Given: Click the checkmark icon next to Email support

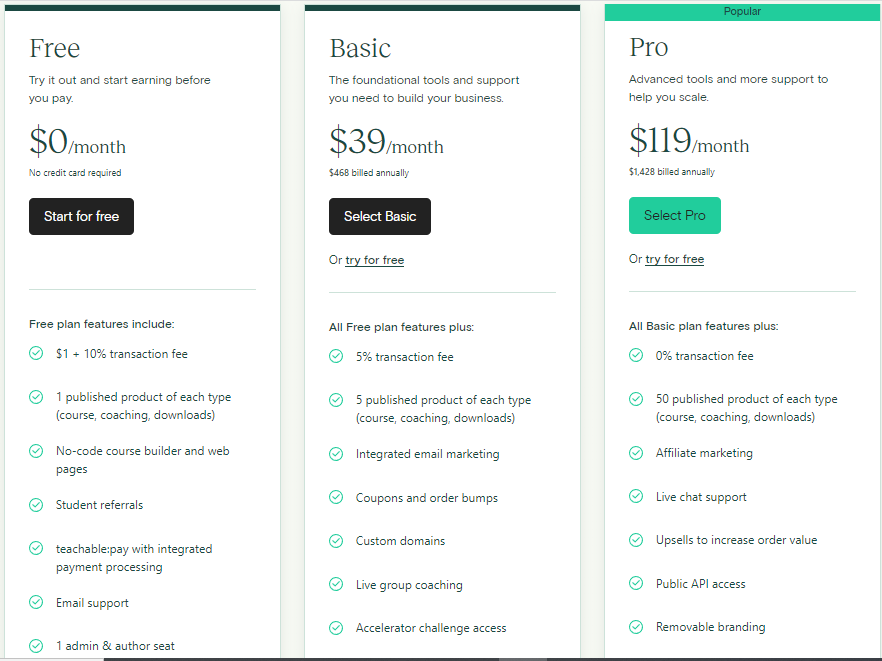Looking at the screenshot, I should click(x=36, y=603).
